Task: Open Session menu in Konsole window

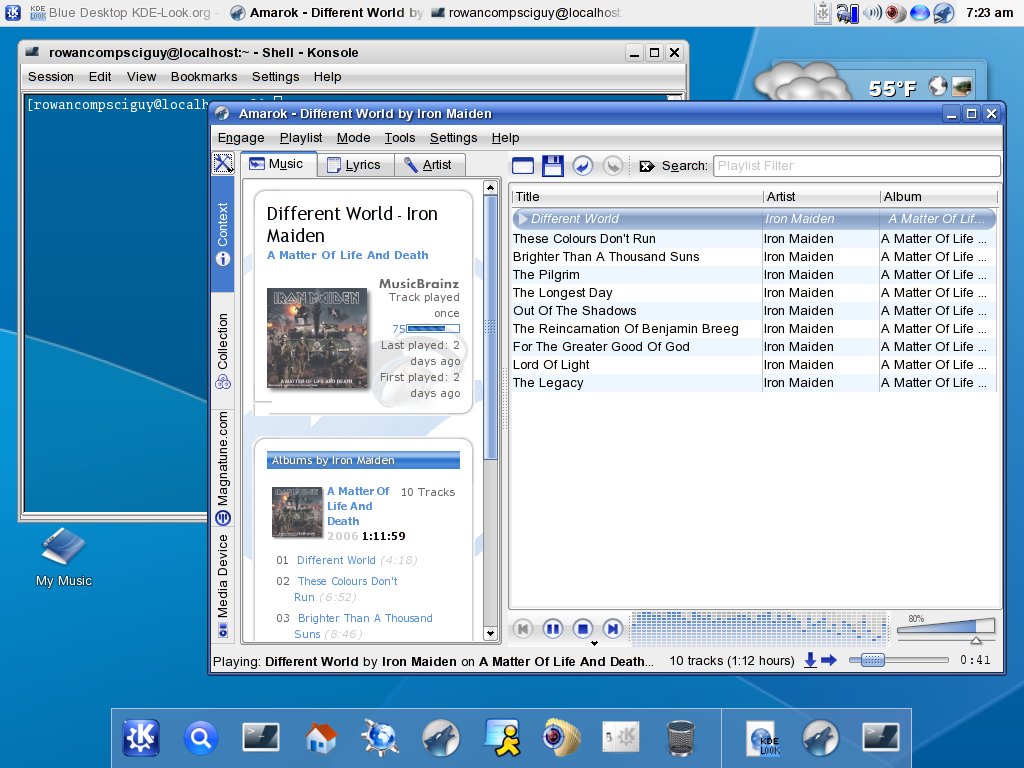Action: 50,77
